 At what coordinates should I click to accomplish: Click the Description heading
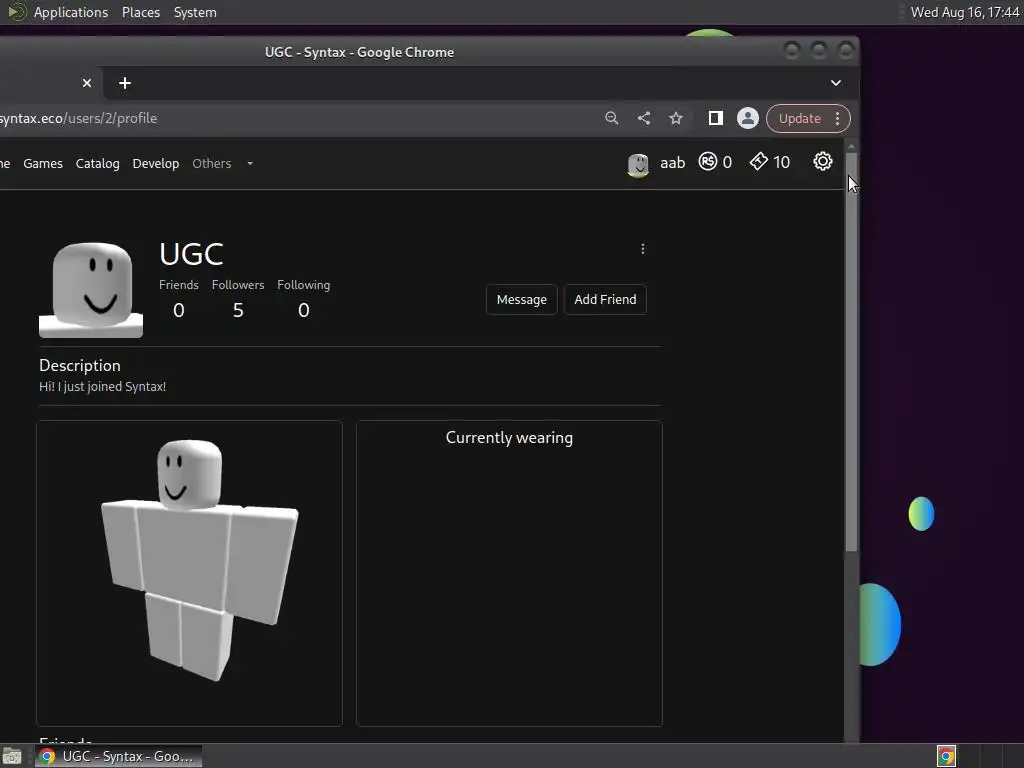[x=80, y=365]
